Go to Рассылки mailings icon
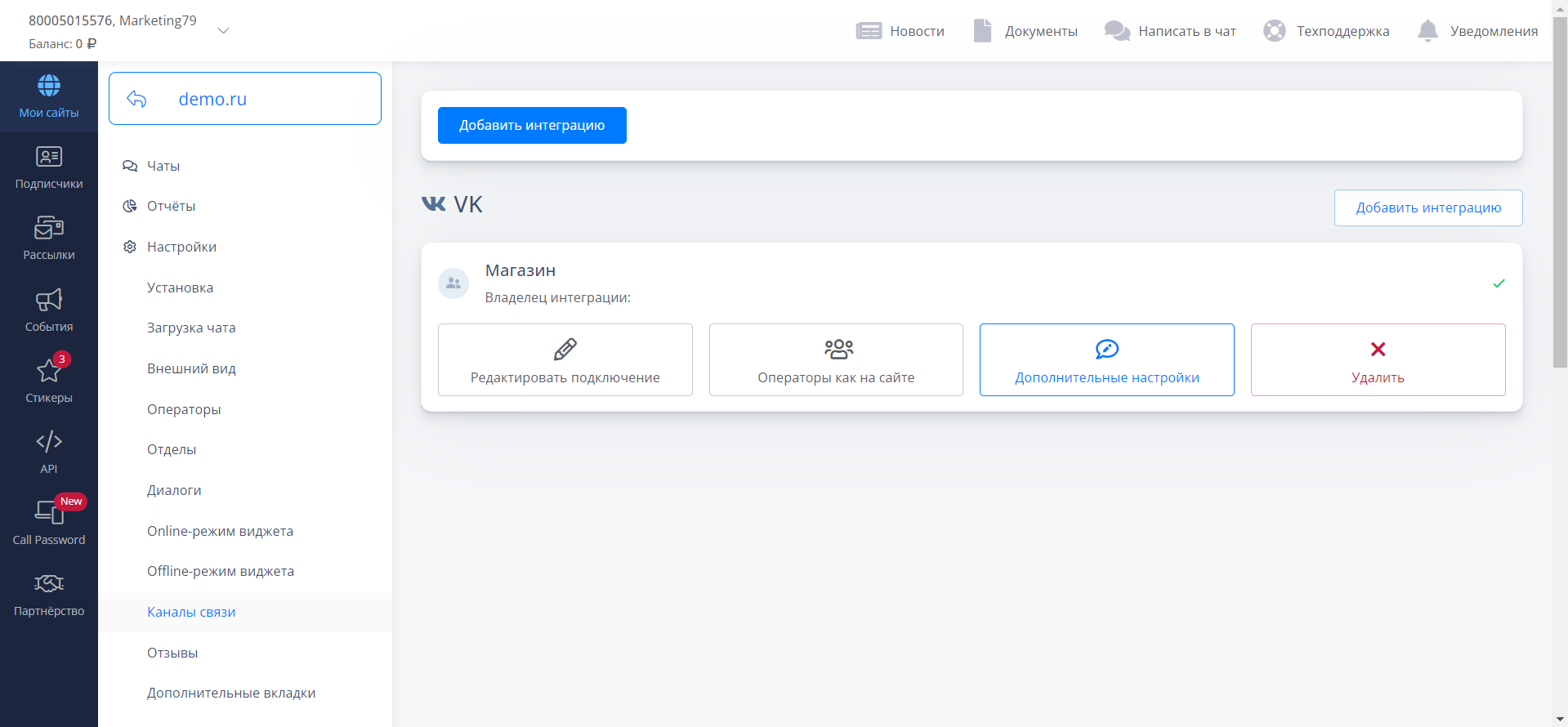Image resolution: width=1568 pixels, height=727 pixels. point(49,228)
